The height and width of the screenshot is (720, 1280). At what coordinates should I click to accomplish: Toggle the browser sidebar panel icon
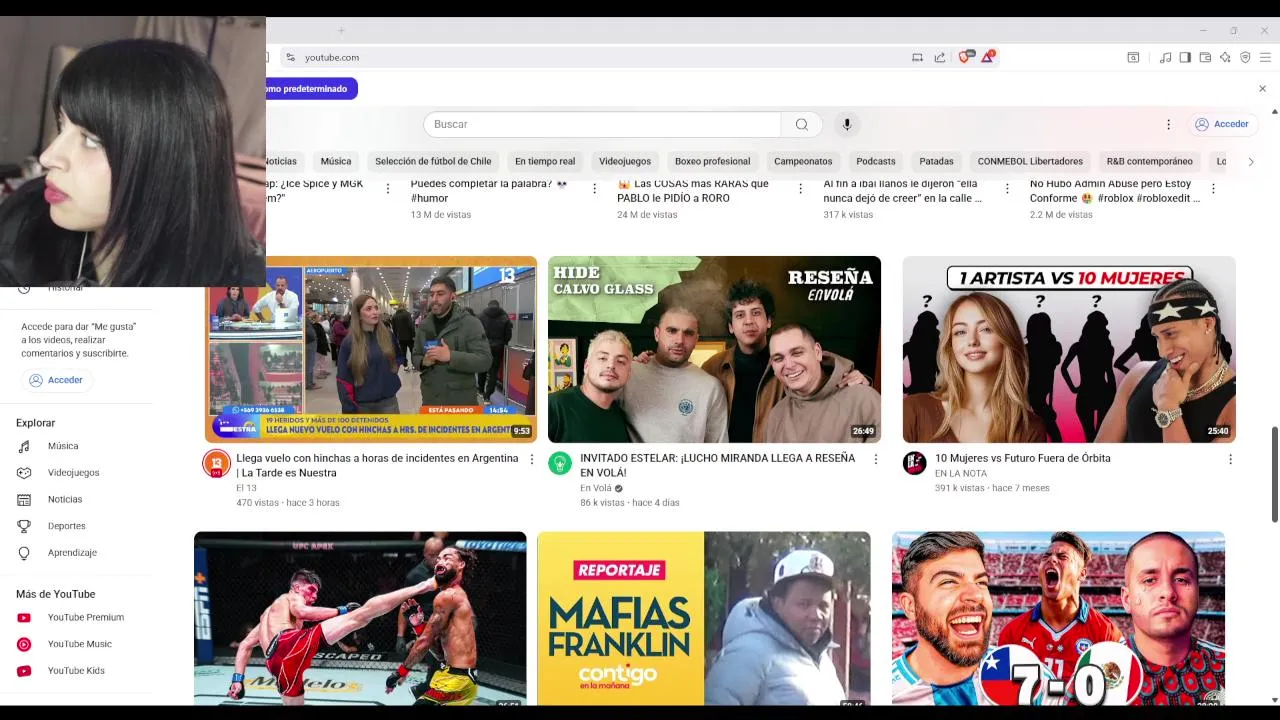pos(1185,57)
